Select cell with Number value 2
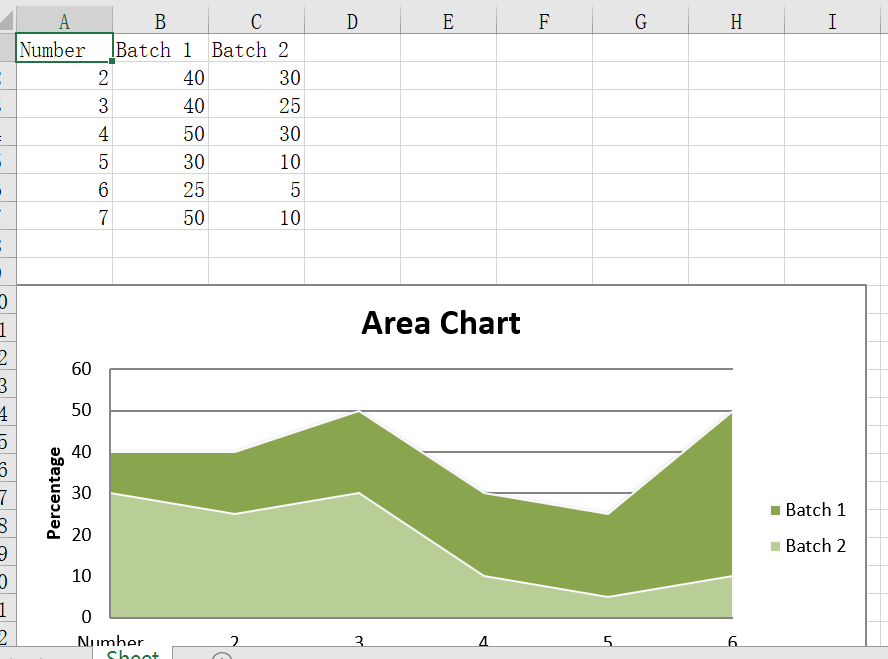This screenshot has height=659, width=888. (65, 76)
